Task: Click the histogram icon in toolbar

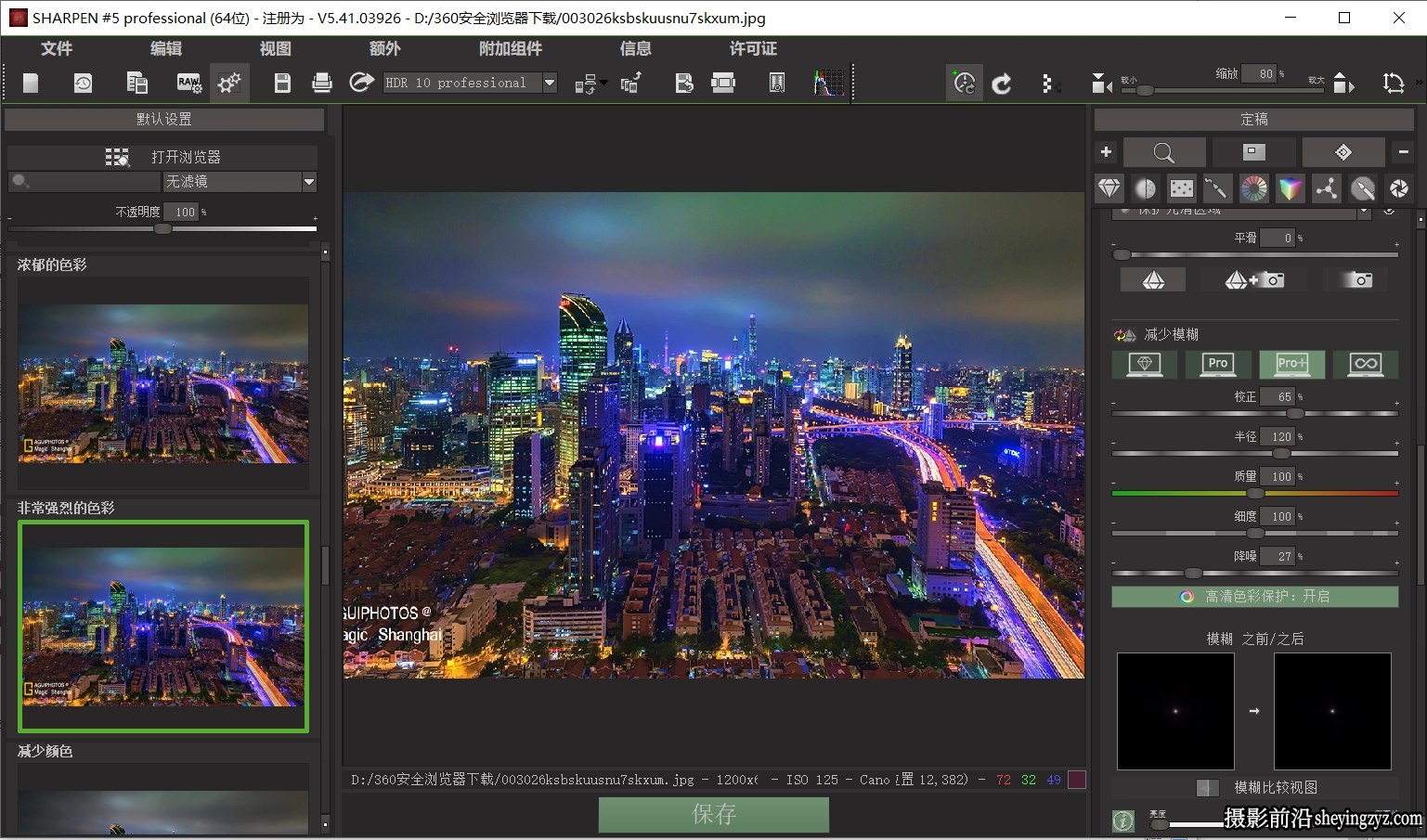Action: click(829, 84)
